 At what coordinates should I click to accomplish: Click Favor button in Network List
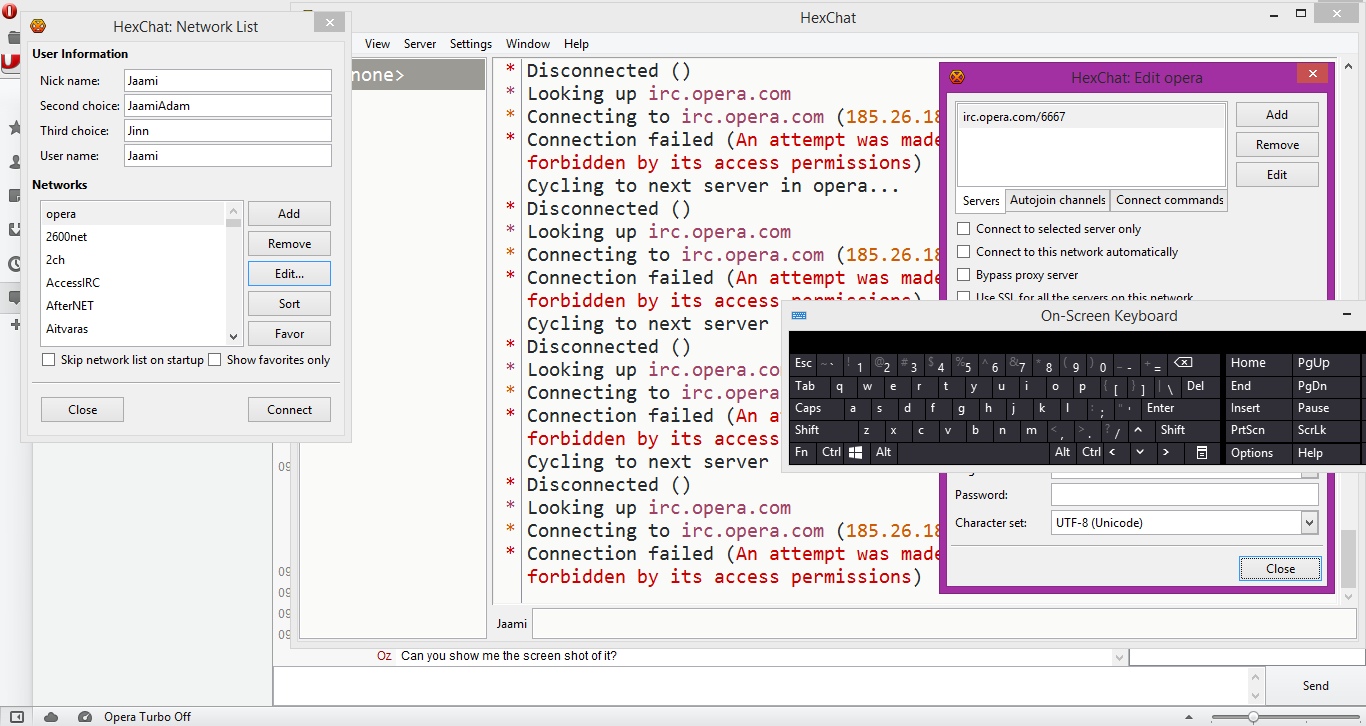(x=289, y=334)
